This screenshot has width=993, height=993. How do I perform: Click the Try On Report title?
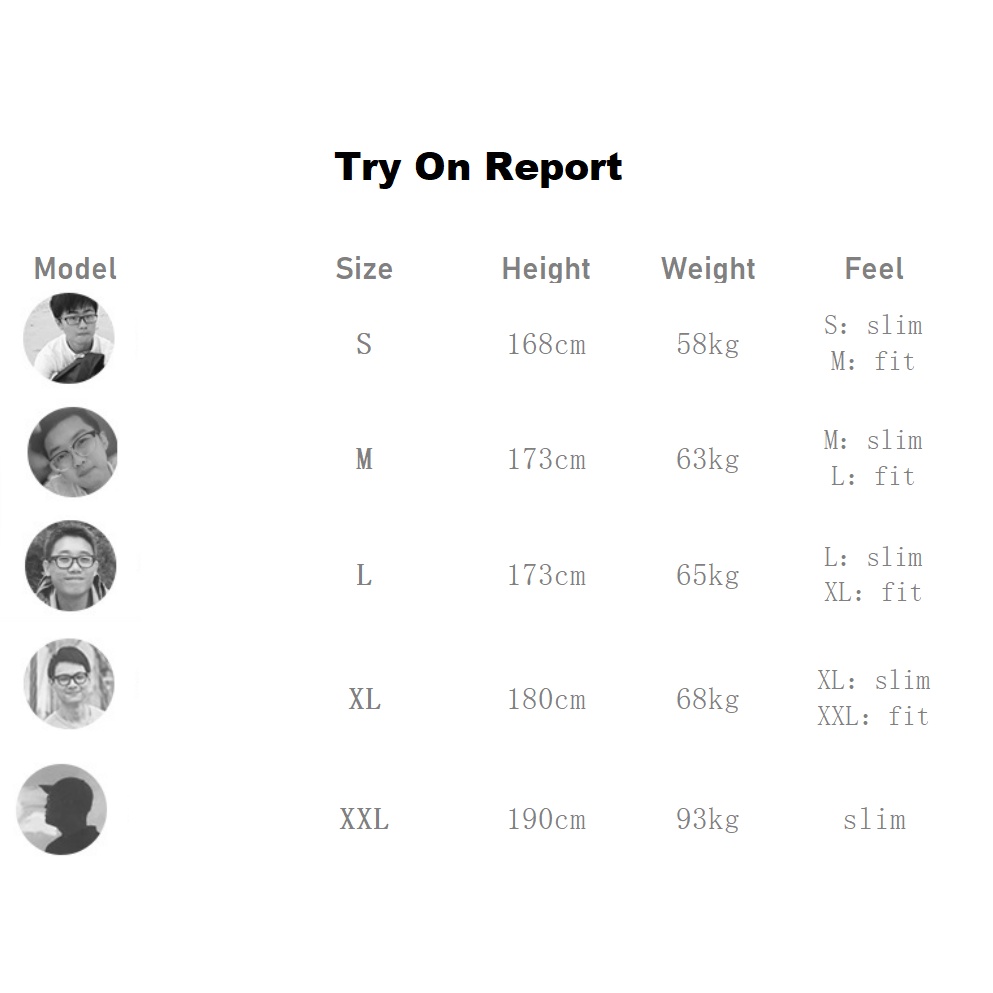pos(478,166)
